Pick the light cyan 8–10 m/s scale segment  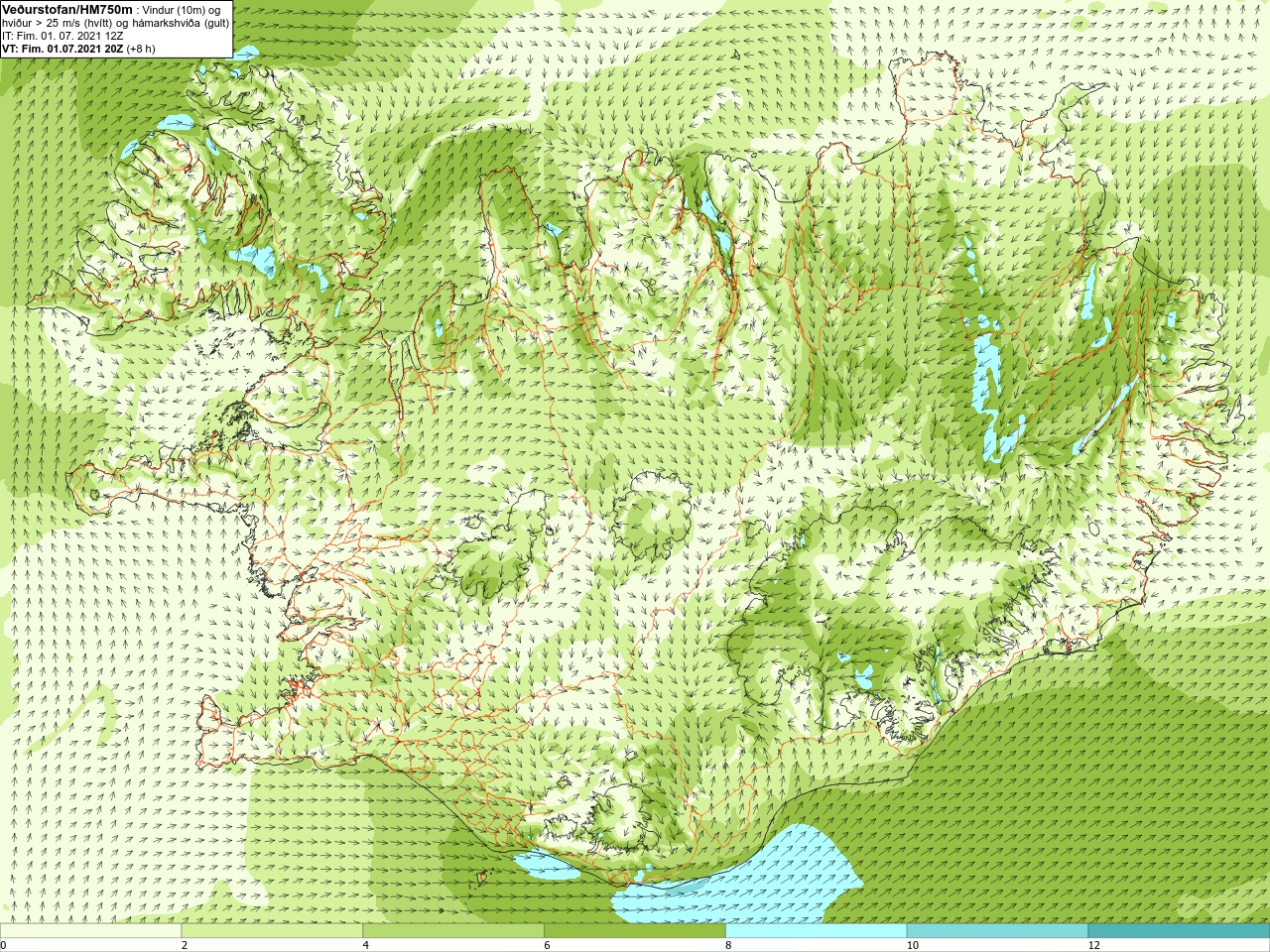click(816, 931)
